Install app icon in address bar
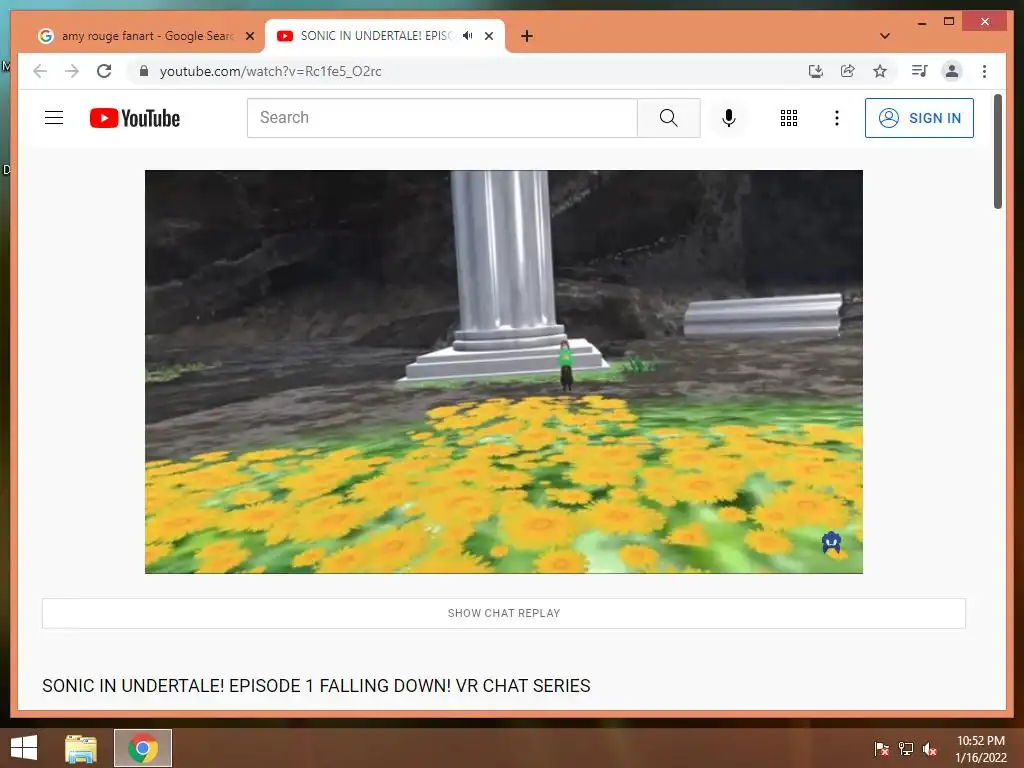 (x=816, y=71)
